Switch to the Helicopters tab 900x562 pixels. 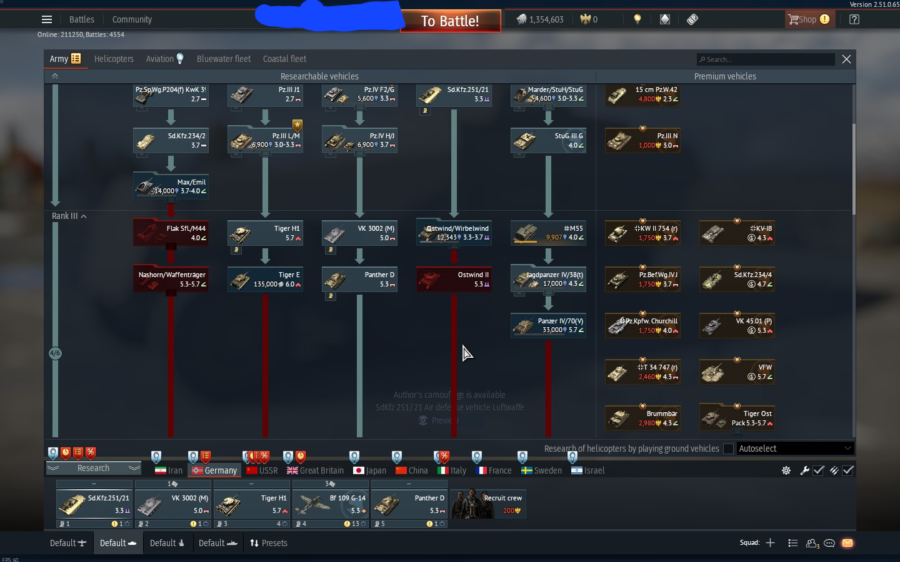point(114,59)
